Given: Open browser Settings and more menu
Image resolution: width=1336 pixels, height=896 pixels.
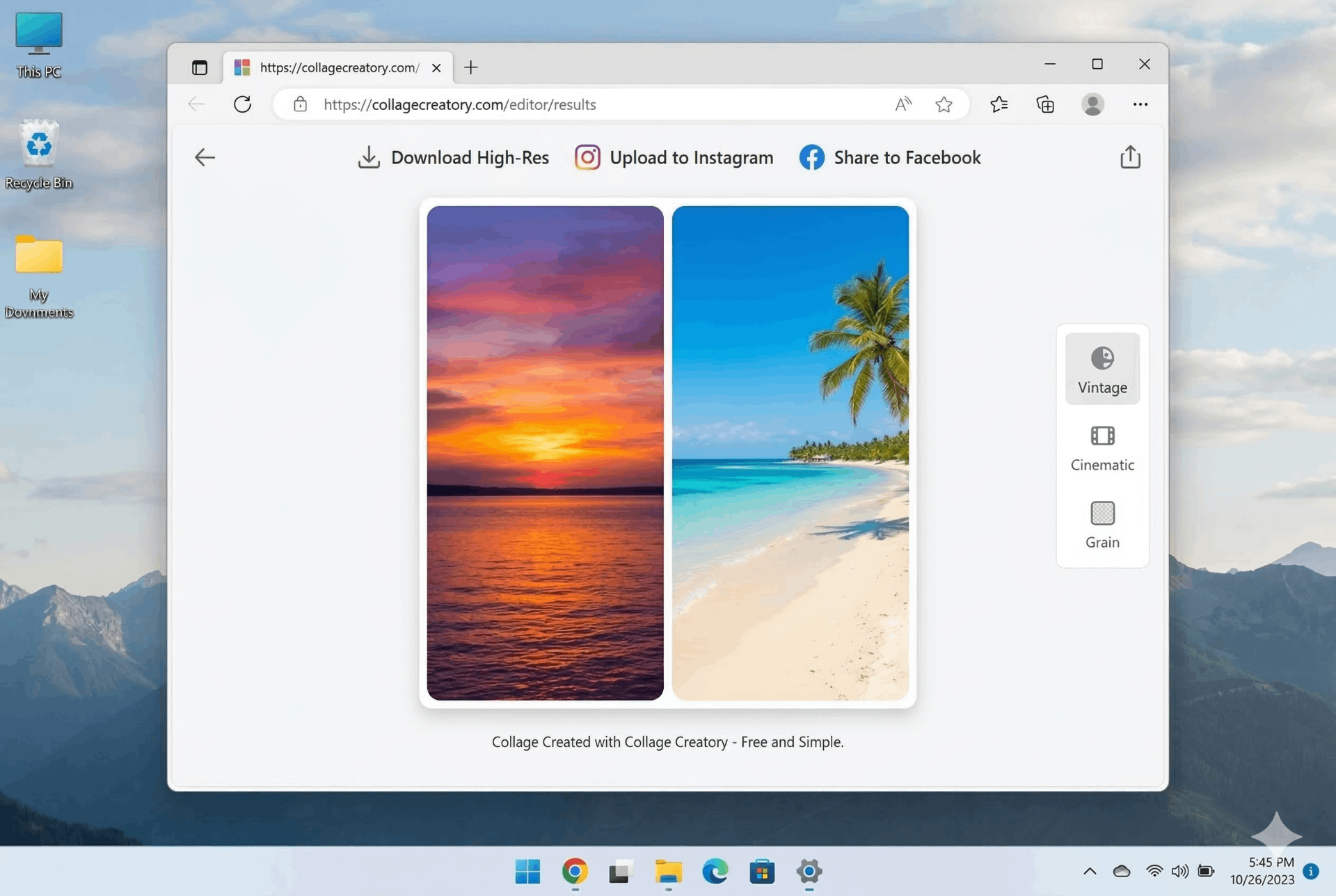Looking at the screenshot, I should 1140,104.
